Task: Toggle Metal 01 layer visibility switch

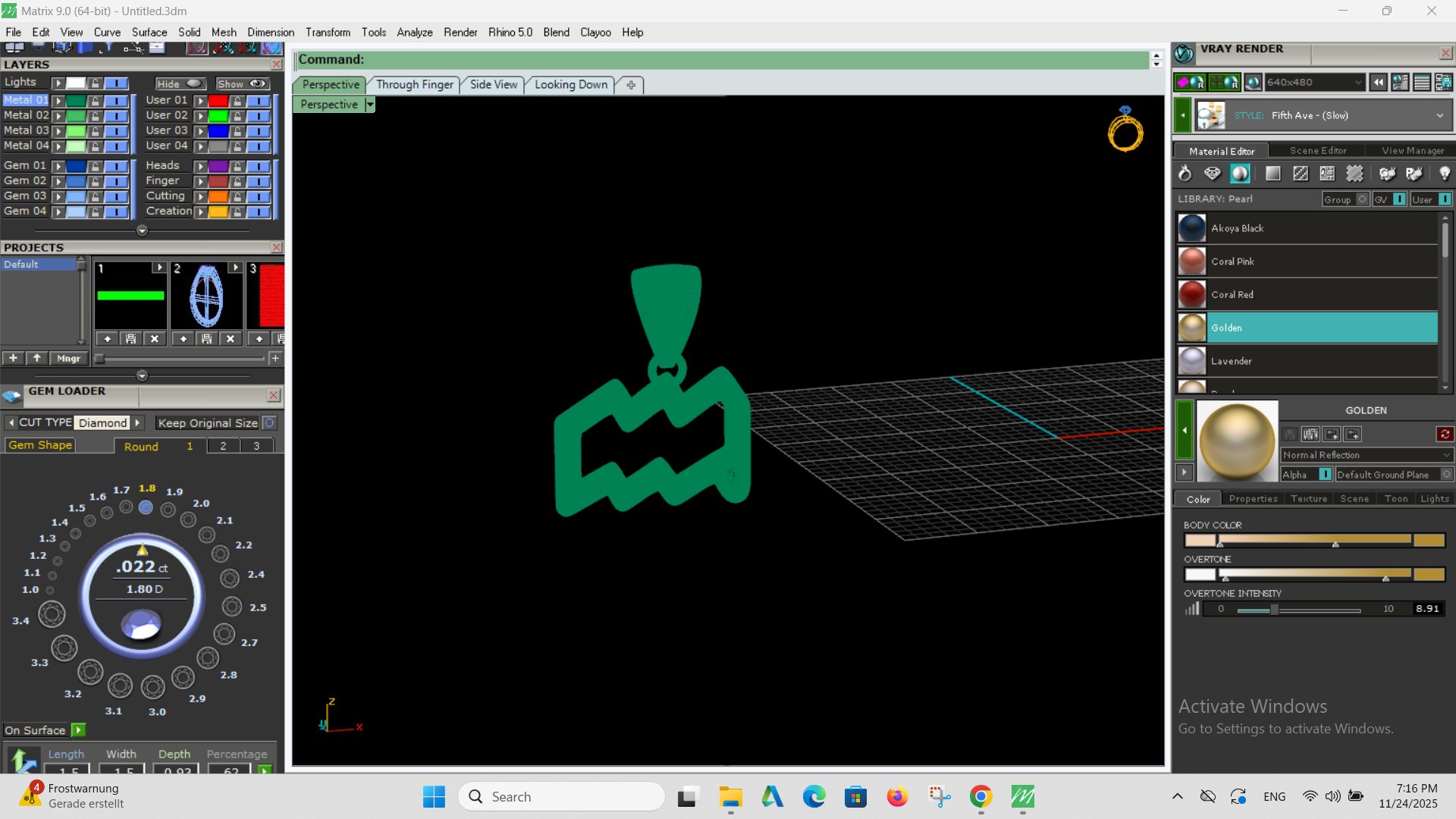Action: [x=116, y=100]
